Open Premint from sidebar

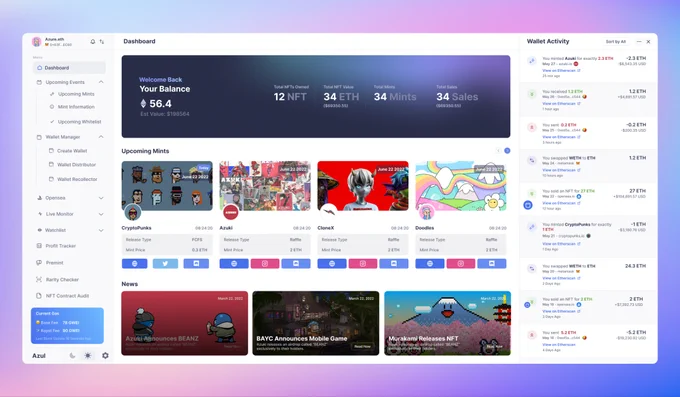pyautogui.click(x=55, y=263)
